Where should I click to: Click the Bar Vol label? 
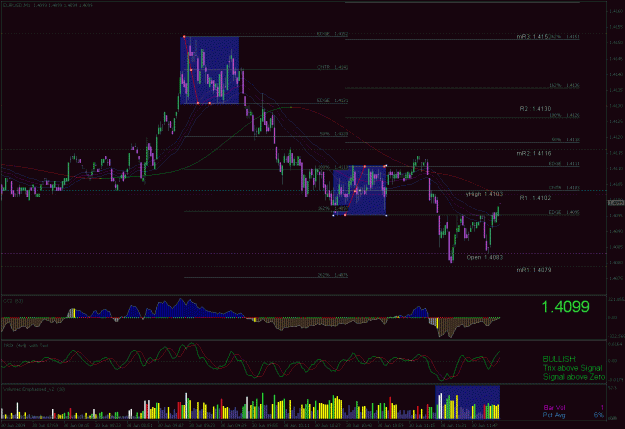point(554,407)
